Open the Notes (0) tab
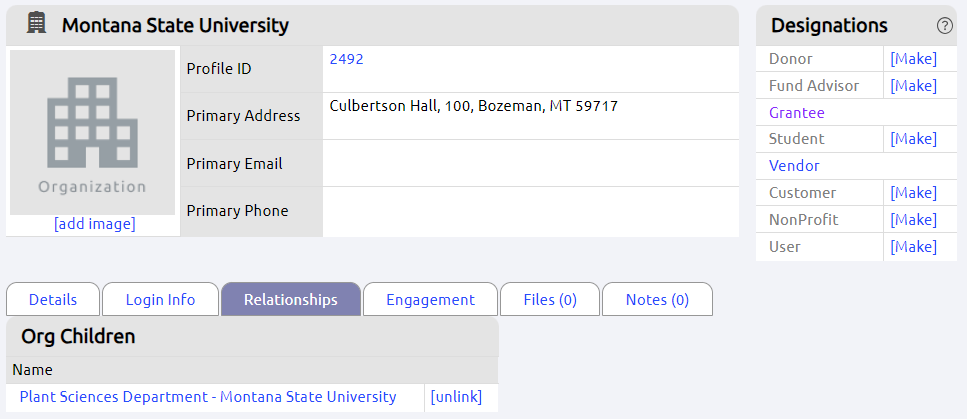967x419 pixels. tap(657, 299)
